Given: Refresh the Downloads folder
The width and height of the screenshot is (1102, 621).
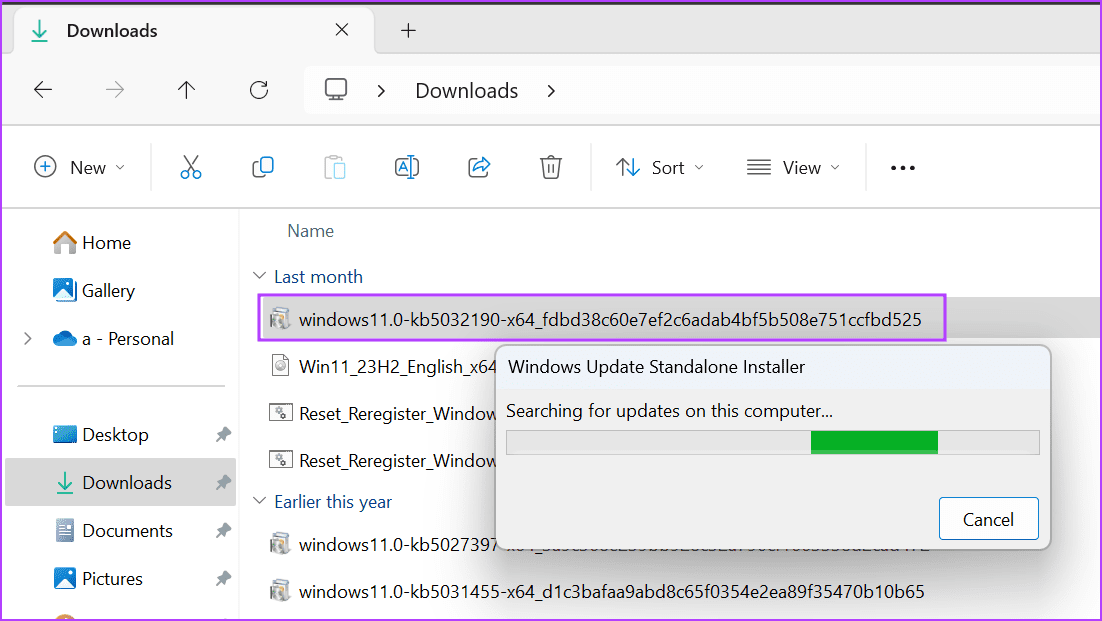Looking at the screenshot, I should tap(259, 90).
